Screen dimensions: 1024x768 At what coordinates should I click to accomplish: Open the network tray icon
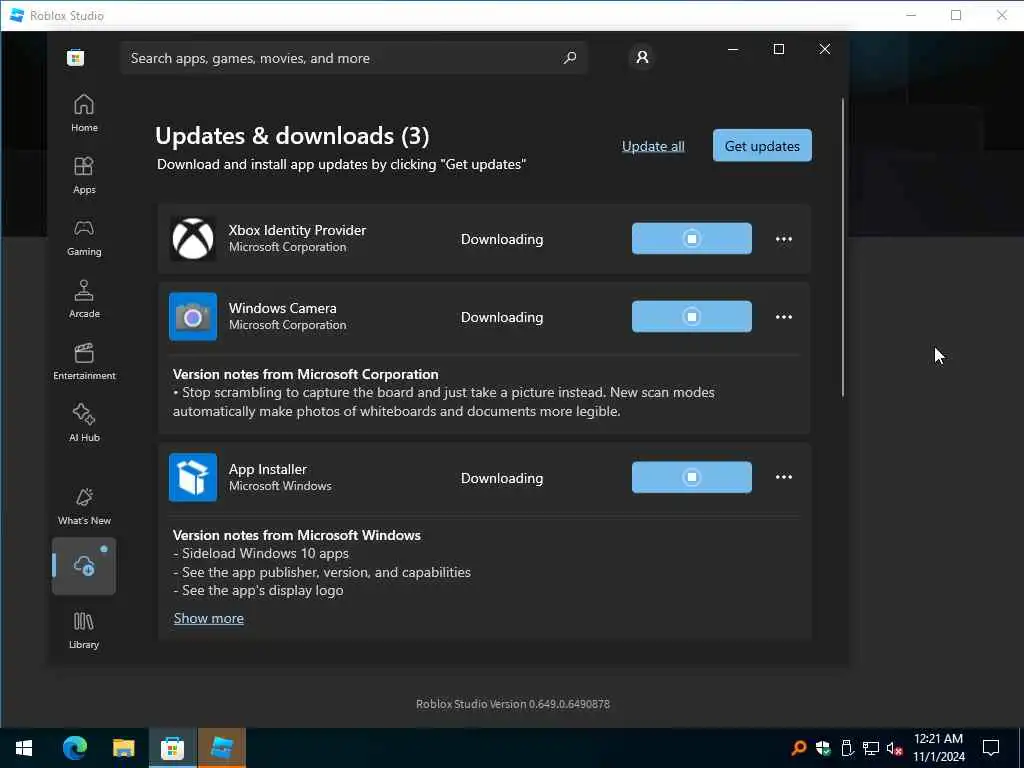pos(871,748)
